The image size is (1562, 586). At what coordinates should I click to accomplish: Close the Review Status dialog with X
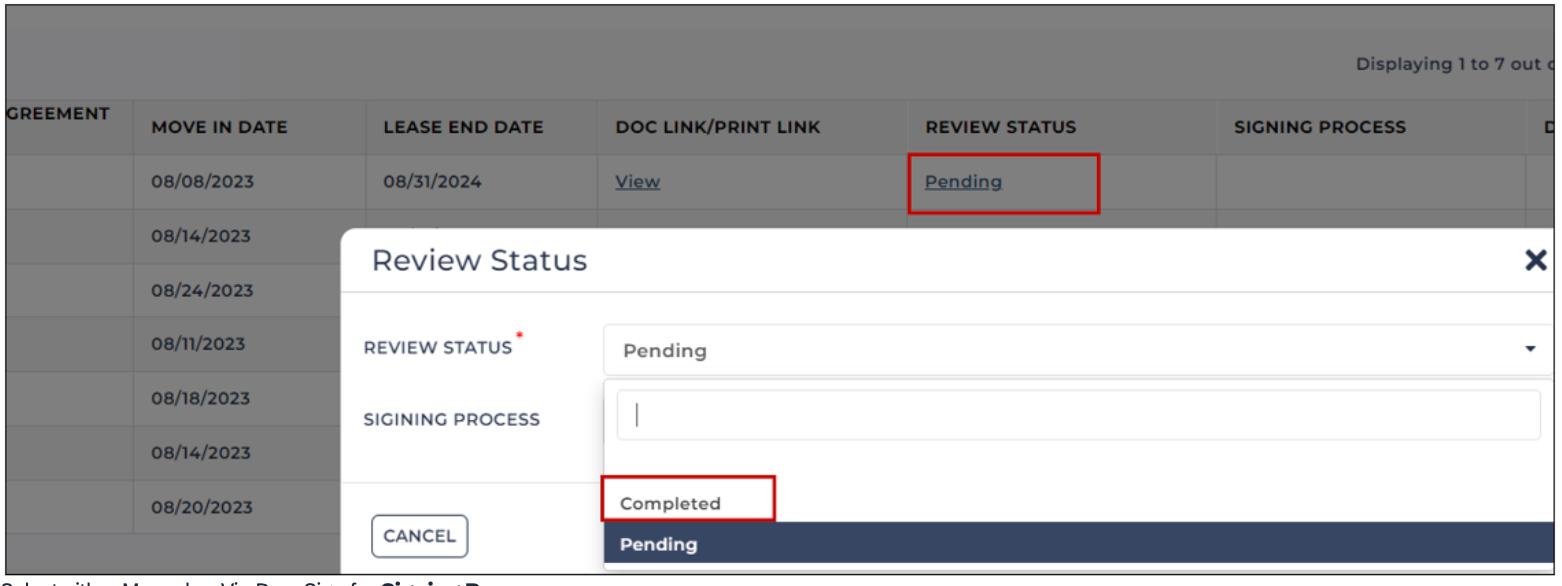tap(1535, 261)
